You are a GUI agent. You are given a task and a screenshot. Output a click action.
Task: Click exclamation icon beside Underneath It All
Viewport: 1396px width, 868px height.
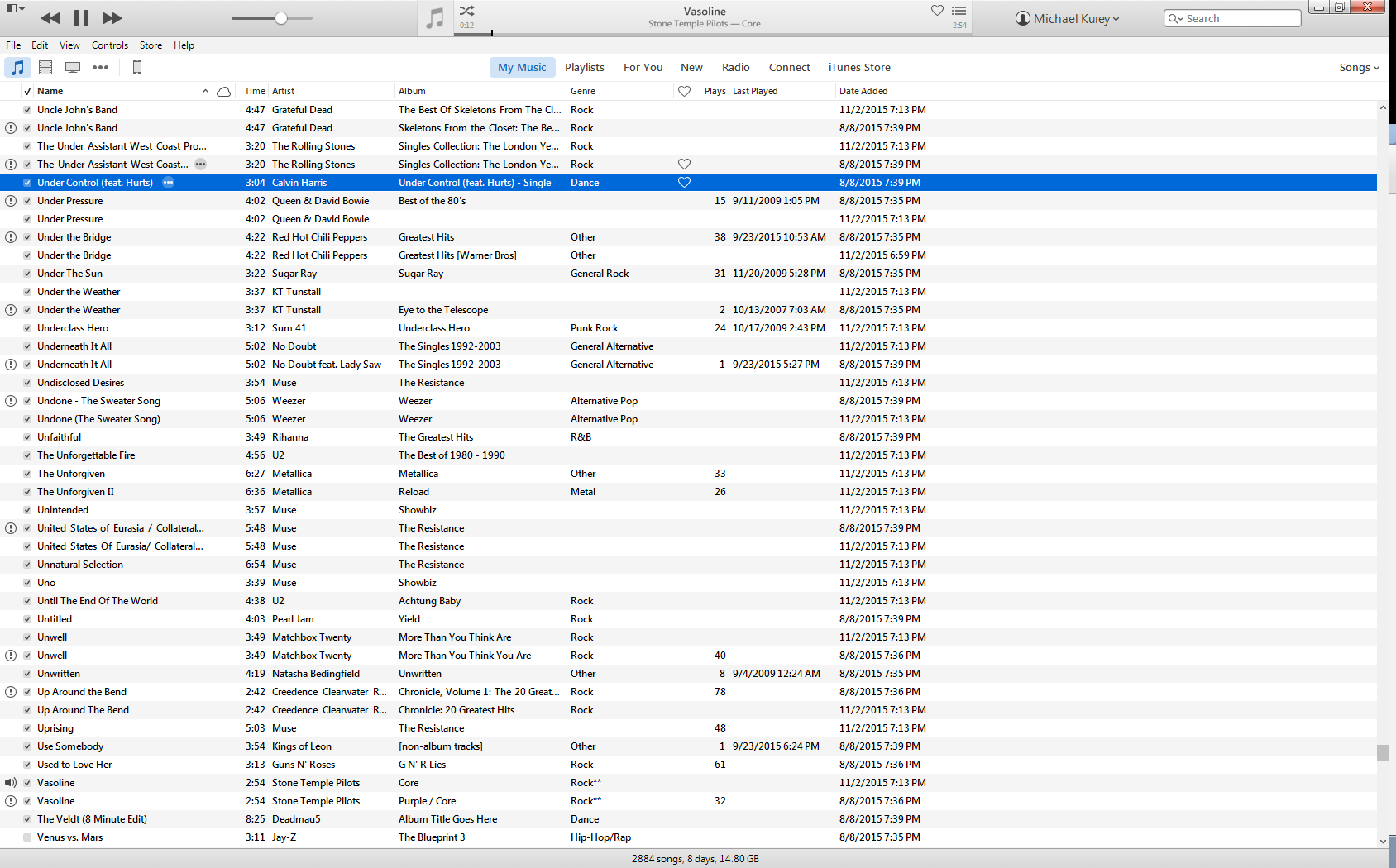tap(11, 365)
